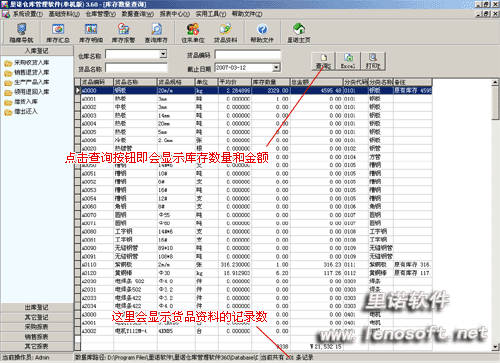Click the Excel export button
This screenshot has height=363, width=500.
[348, 61]
